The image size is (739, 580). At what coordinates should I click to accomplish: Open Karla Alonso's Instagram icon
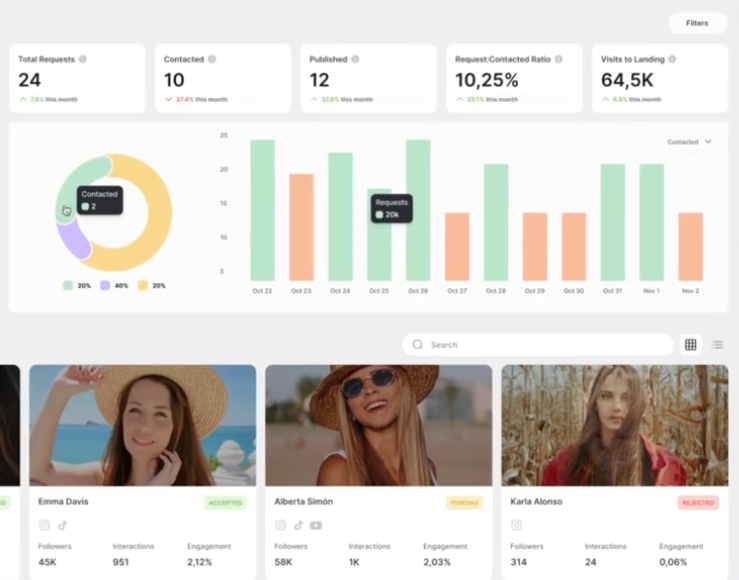[517, 525]
